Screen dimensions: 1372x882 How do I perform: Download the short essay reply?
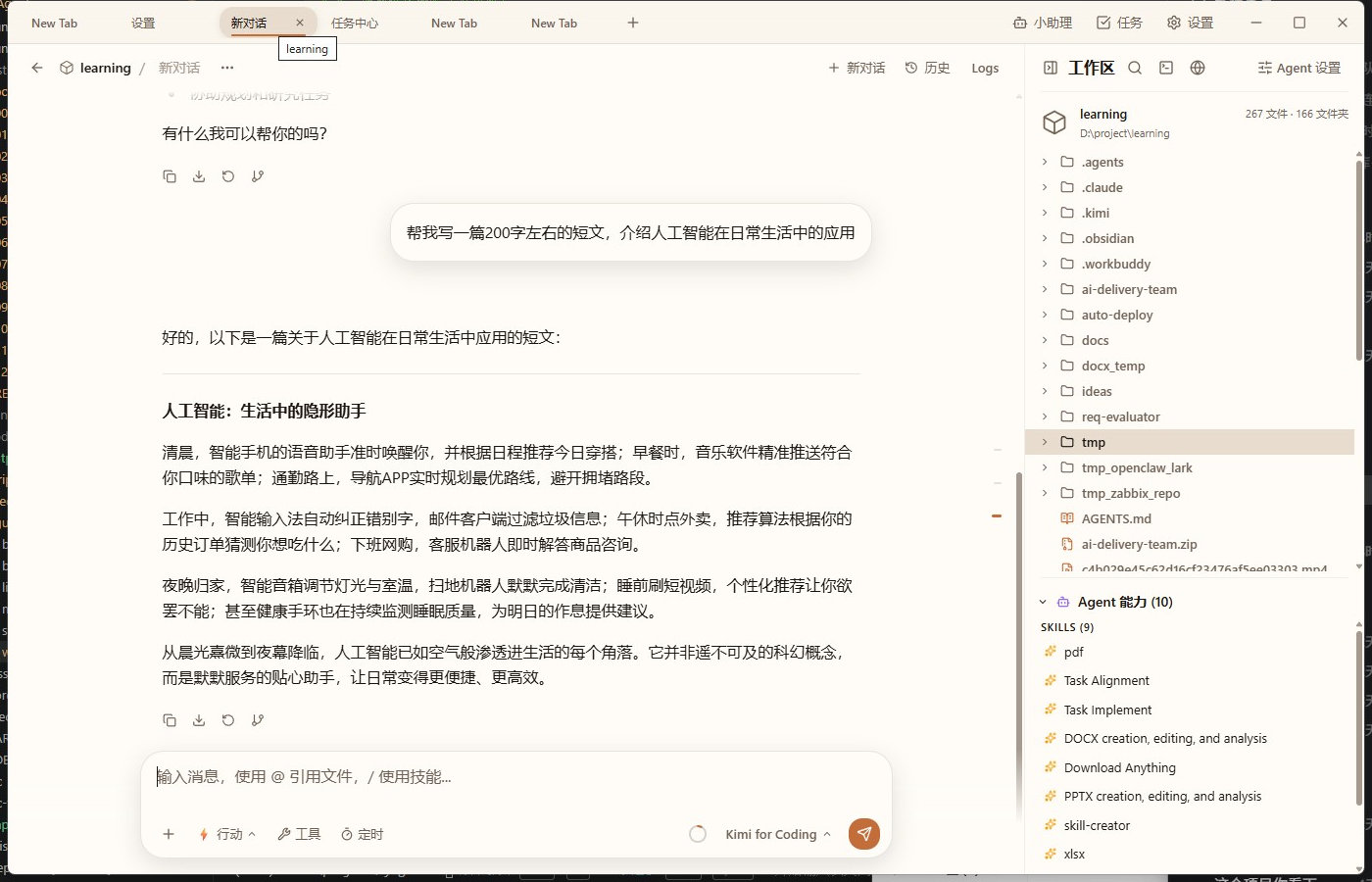(199, 720)
